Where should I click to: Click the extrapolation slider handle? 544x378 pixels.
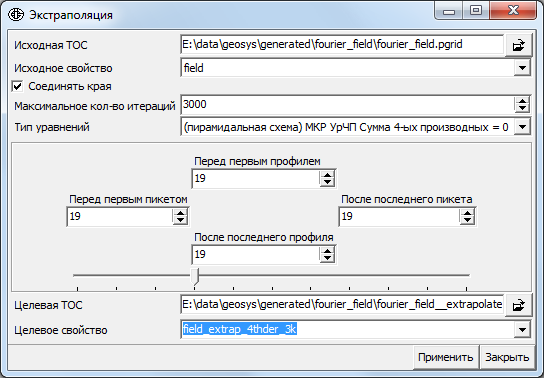[195, 276]
